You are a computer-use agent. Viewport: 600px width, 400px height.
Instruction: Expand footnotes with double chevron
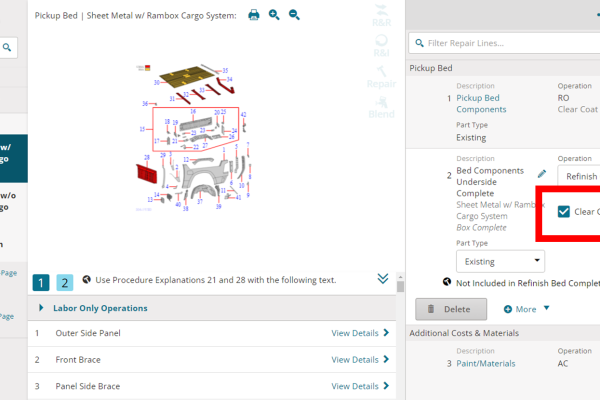pyautogui.click(x=383, y=279)
